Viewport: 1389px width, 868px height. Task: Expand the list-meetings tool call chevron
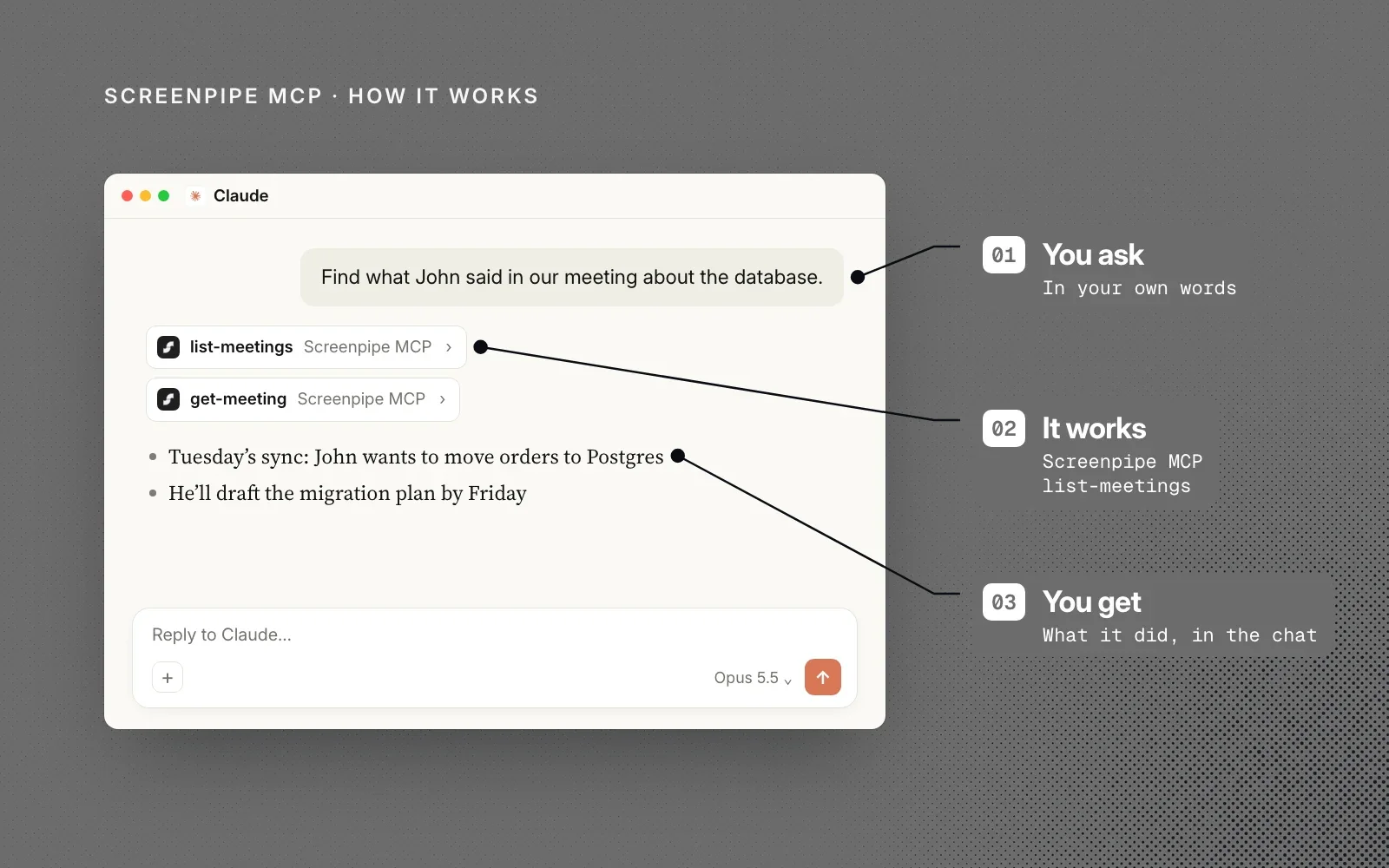pyautogui.click(x=449, y=347)
